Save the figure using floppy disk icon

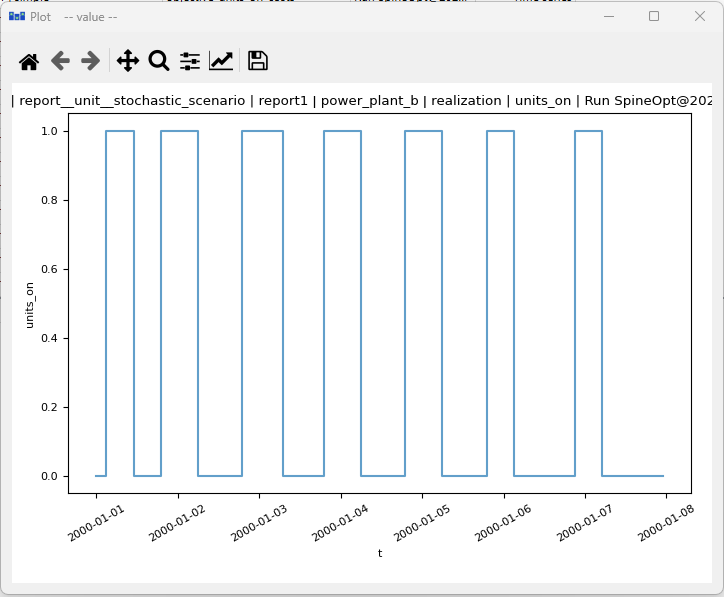258,61
